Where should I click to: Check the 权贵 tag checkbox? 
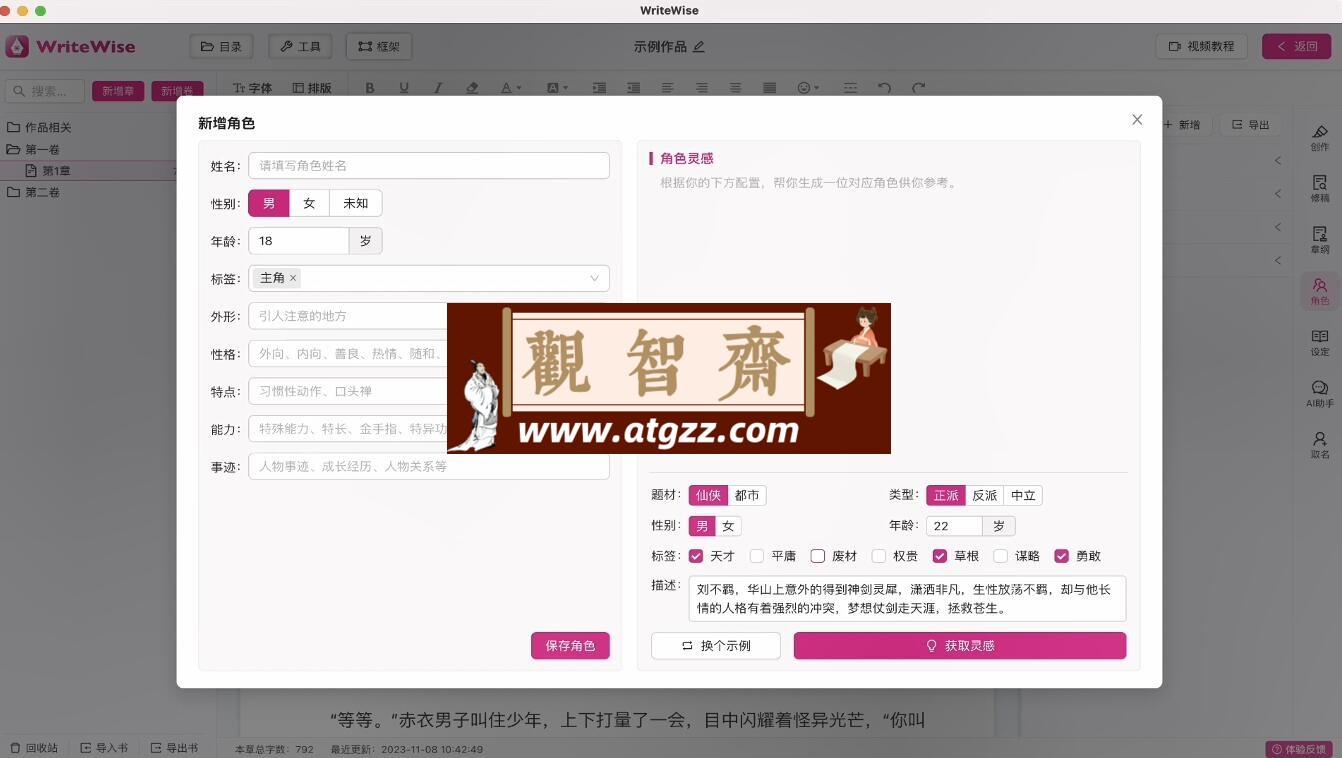[879, 556]
